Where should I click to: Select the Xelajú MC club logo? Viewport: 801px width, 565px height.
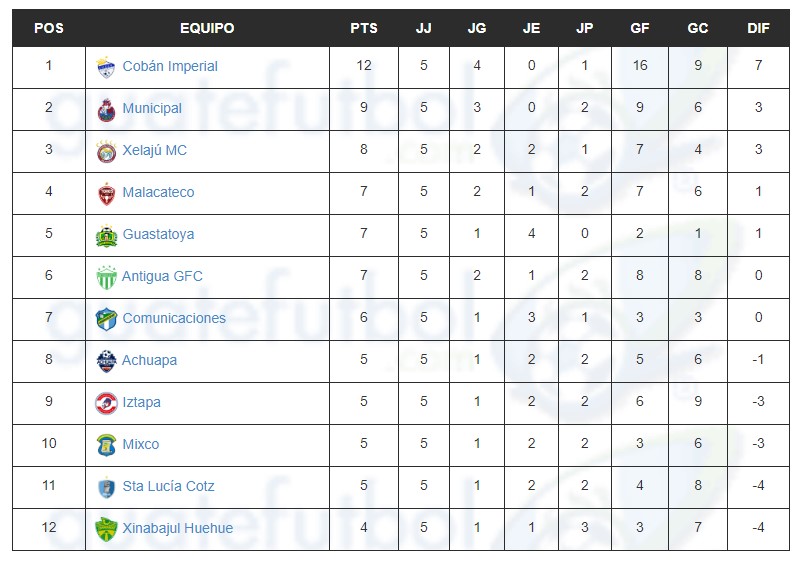click(106, 152)
